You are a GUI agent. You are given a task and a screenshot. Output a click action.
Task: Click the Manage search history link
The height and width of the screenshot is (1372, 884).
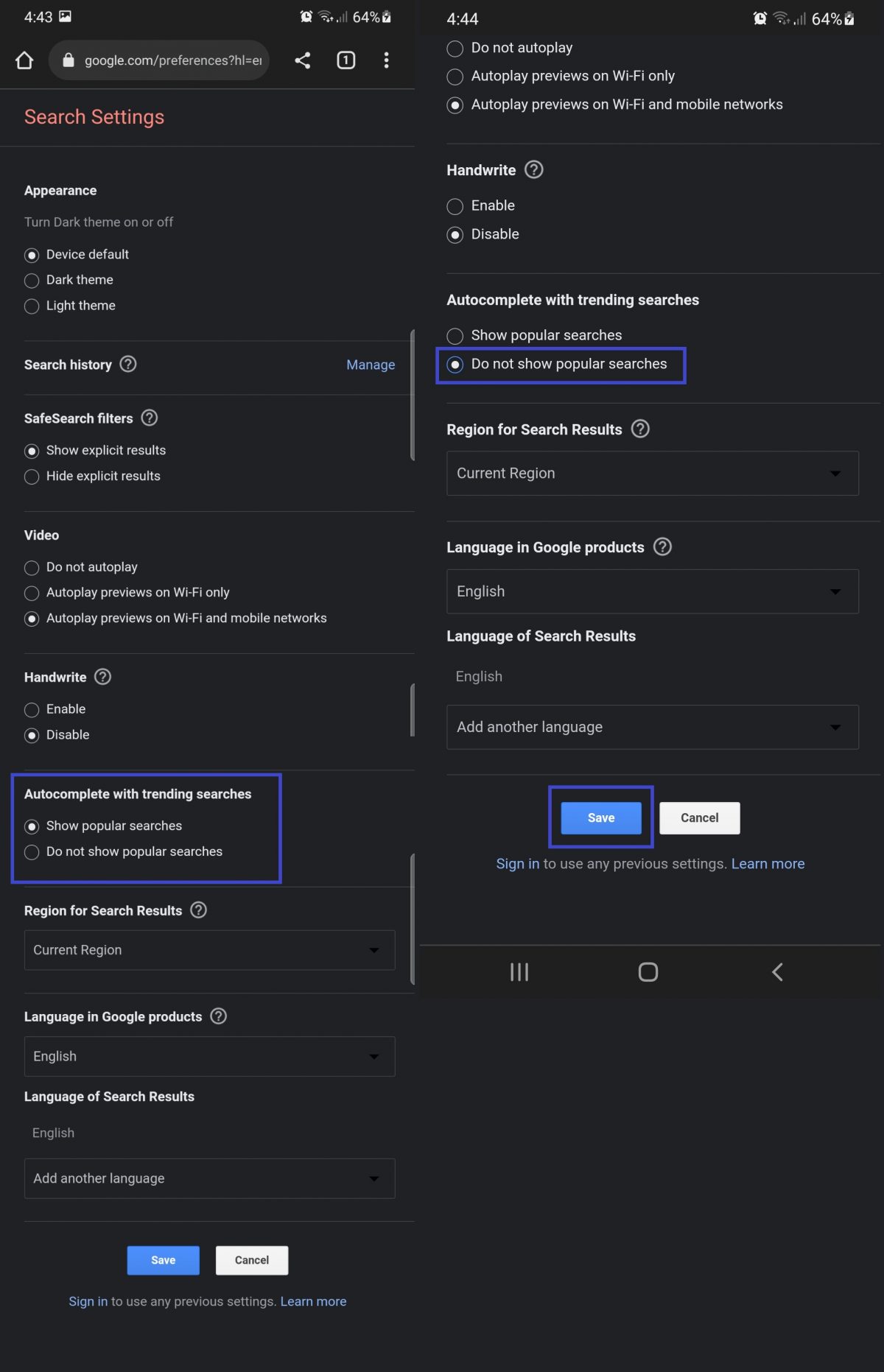(x=371, y=365)
